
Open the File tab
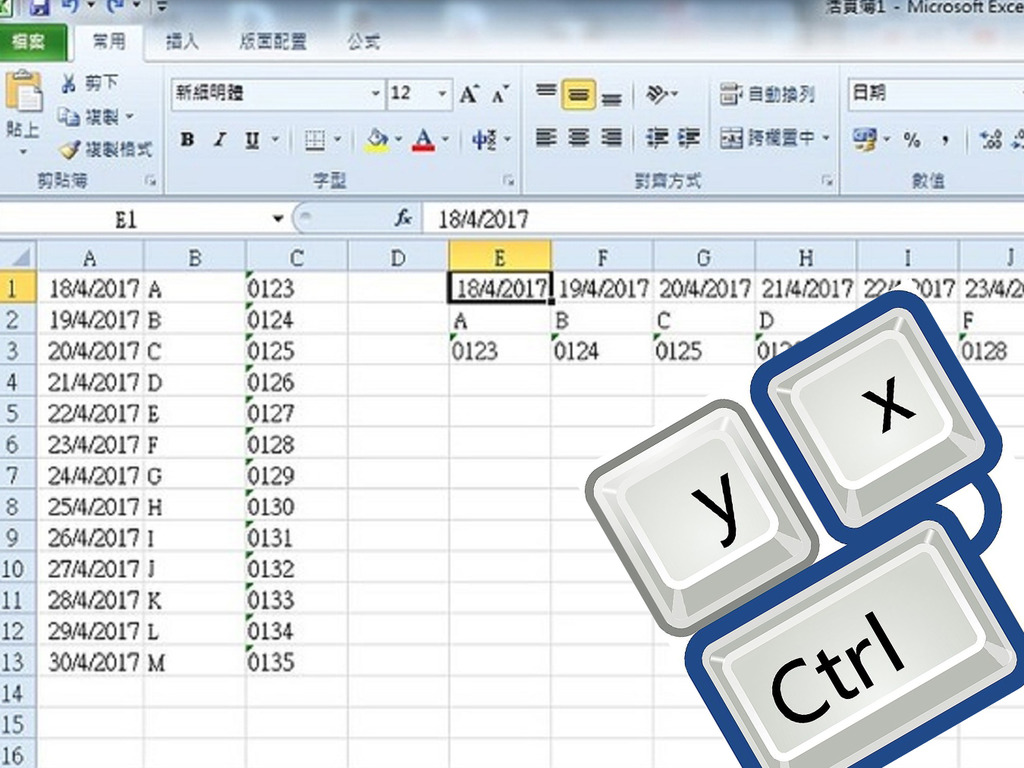tap(33, 42)
